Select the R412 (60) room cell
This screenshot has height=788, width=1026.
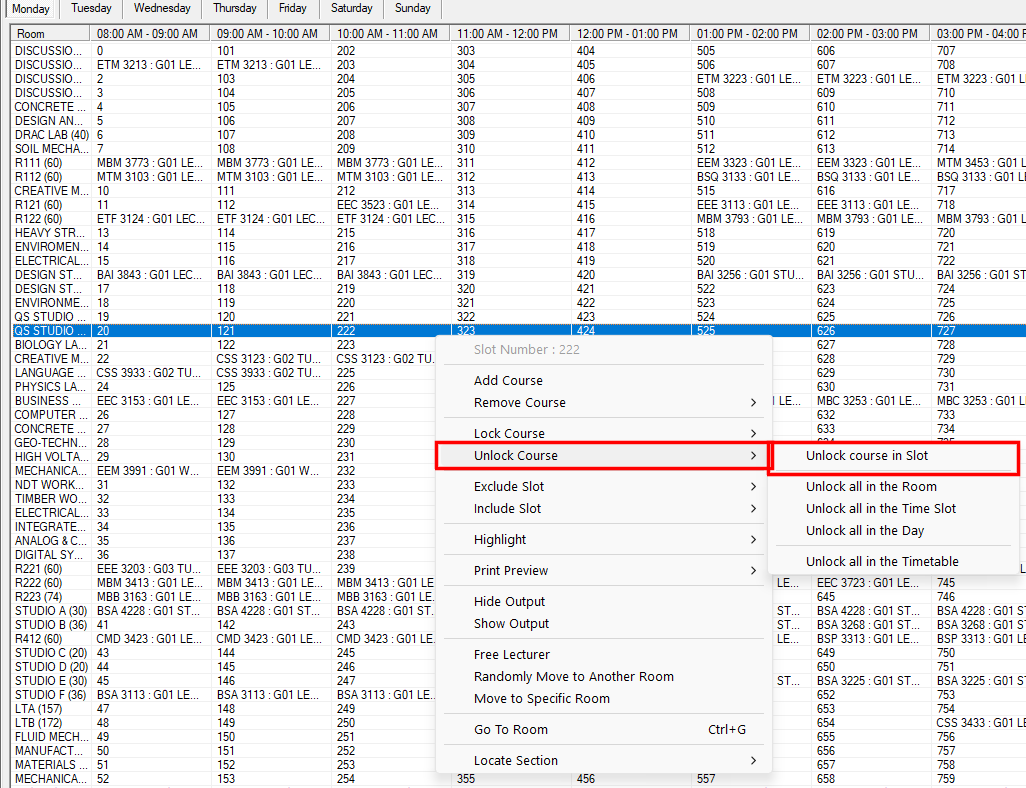(x=52, y=639)
